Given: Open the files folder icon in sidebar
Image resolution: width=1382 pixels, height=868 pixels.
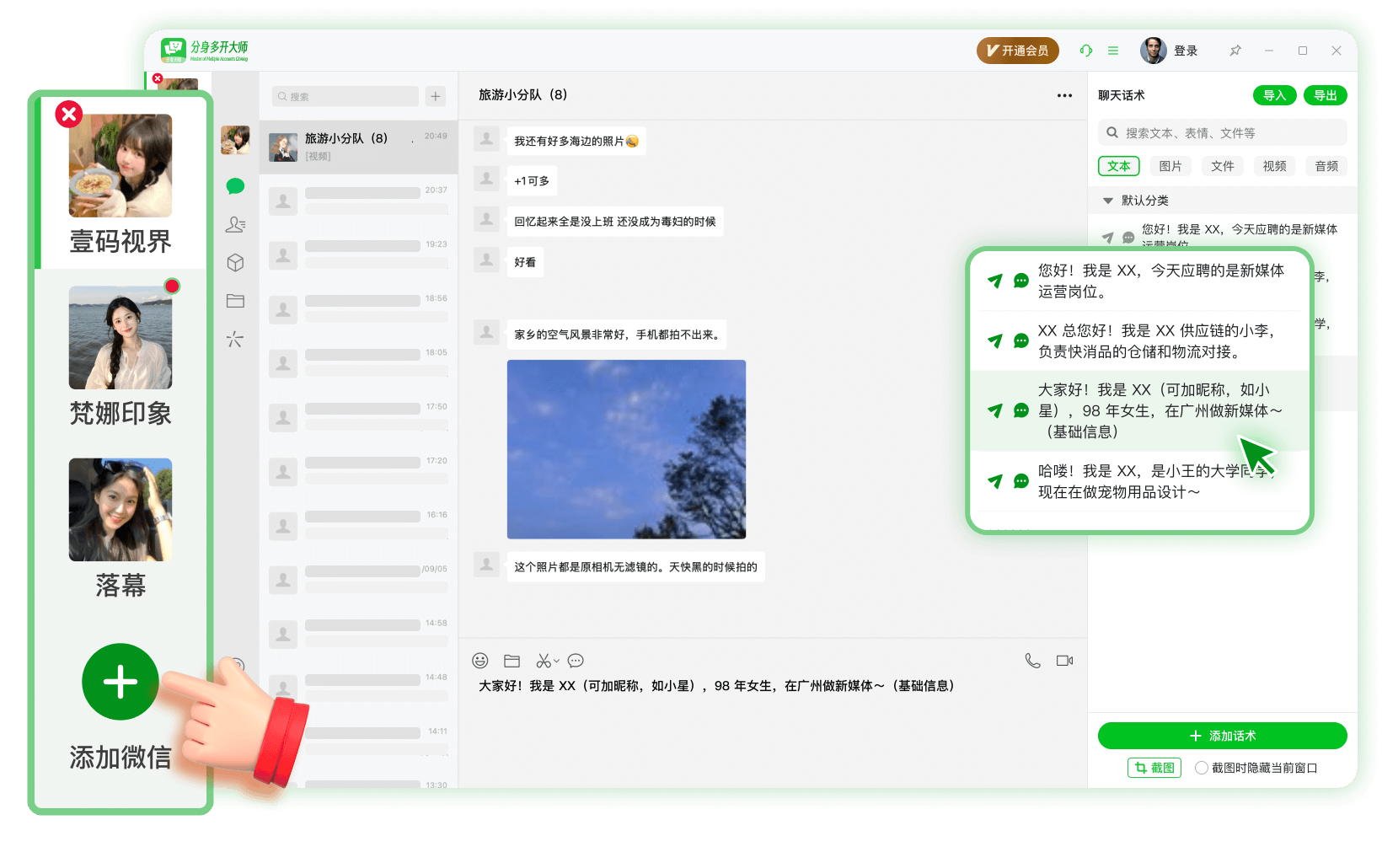Looking at the screenshot, I should tap(235, 300).
